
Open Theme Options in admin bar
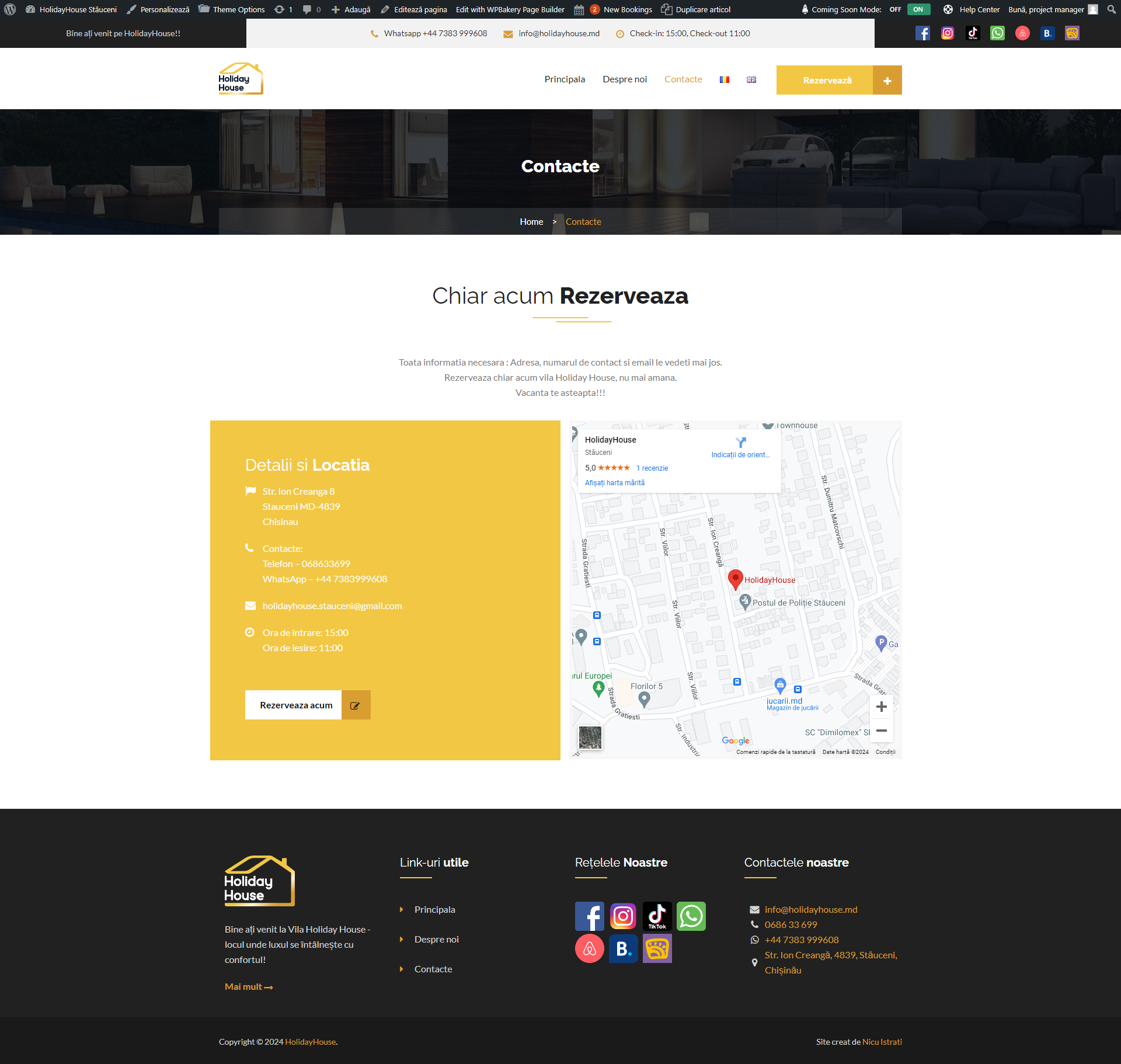[232, 9]
